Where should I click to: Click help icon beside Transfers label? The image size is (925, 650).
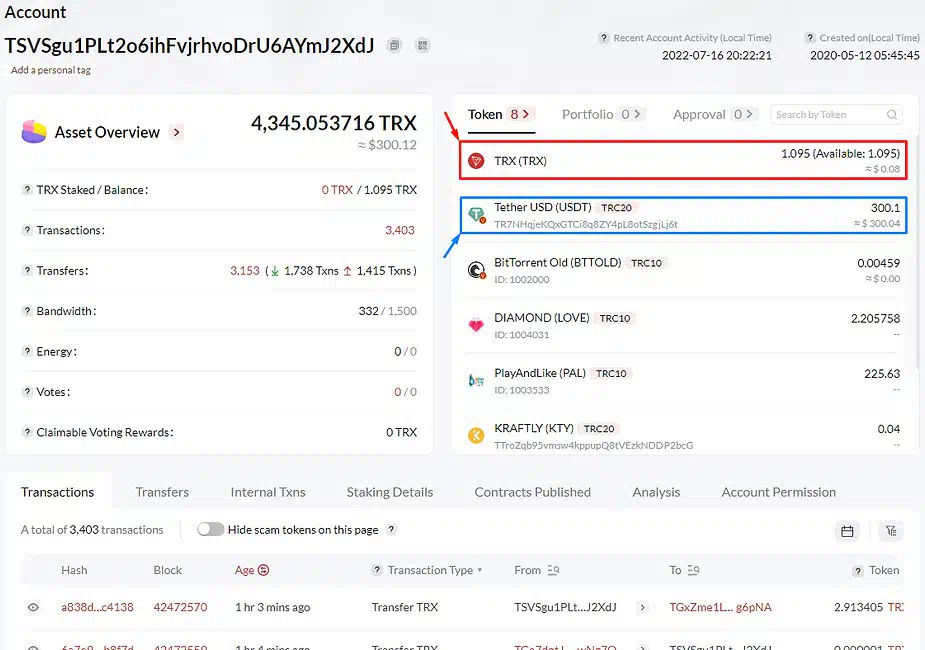27,271
